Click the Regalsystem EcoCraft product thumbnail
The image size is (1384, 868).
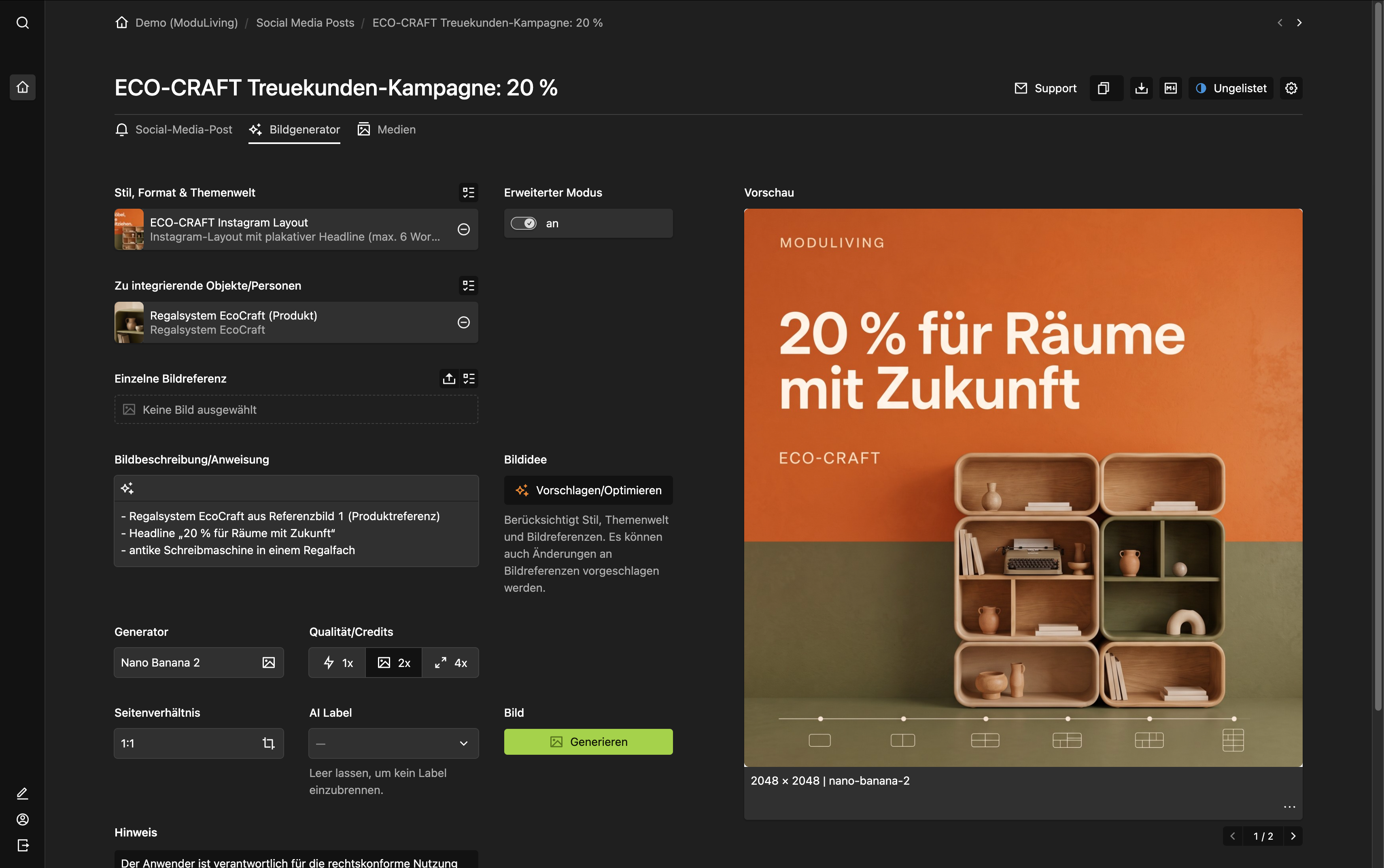(129, 322)
